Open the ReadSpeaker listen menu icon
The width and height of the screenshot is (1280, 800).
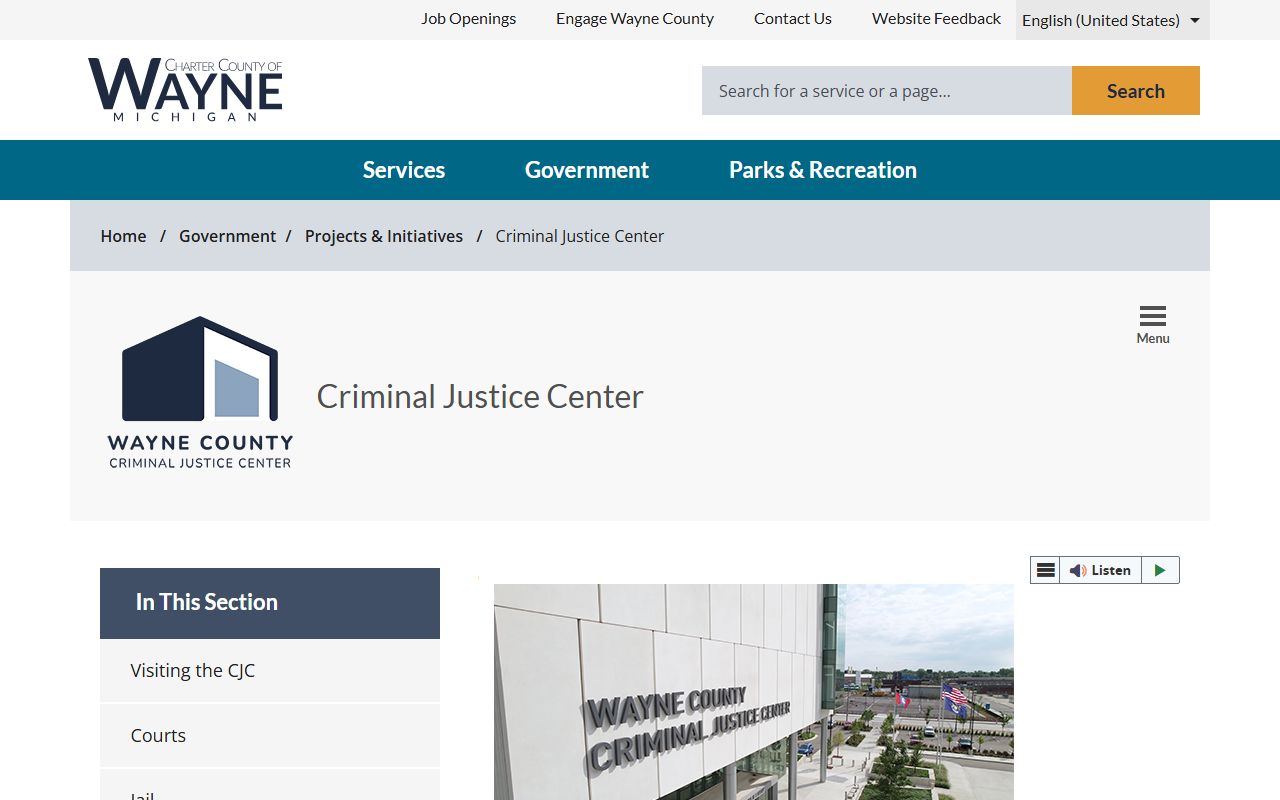1045,570
